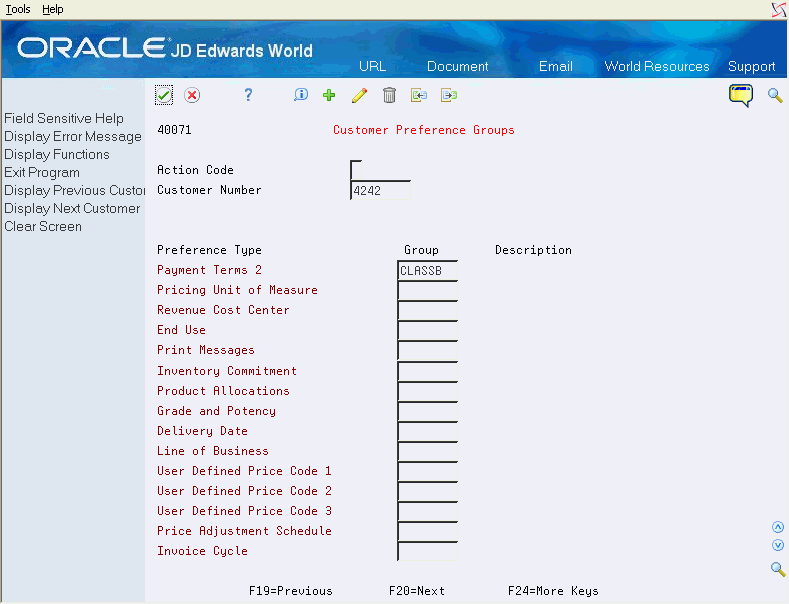Click Print Messages group field

428,351
